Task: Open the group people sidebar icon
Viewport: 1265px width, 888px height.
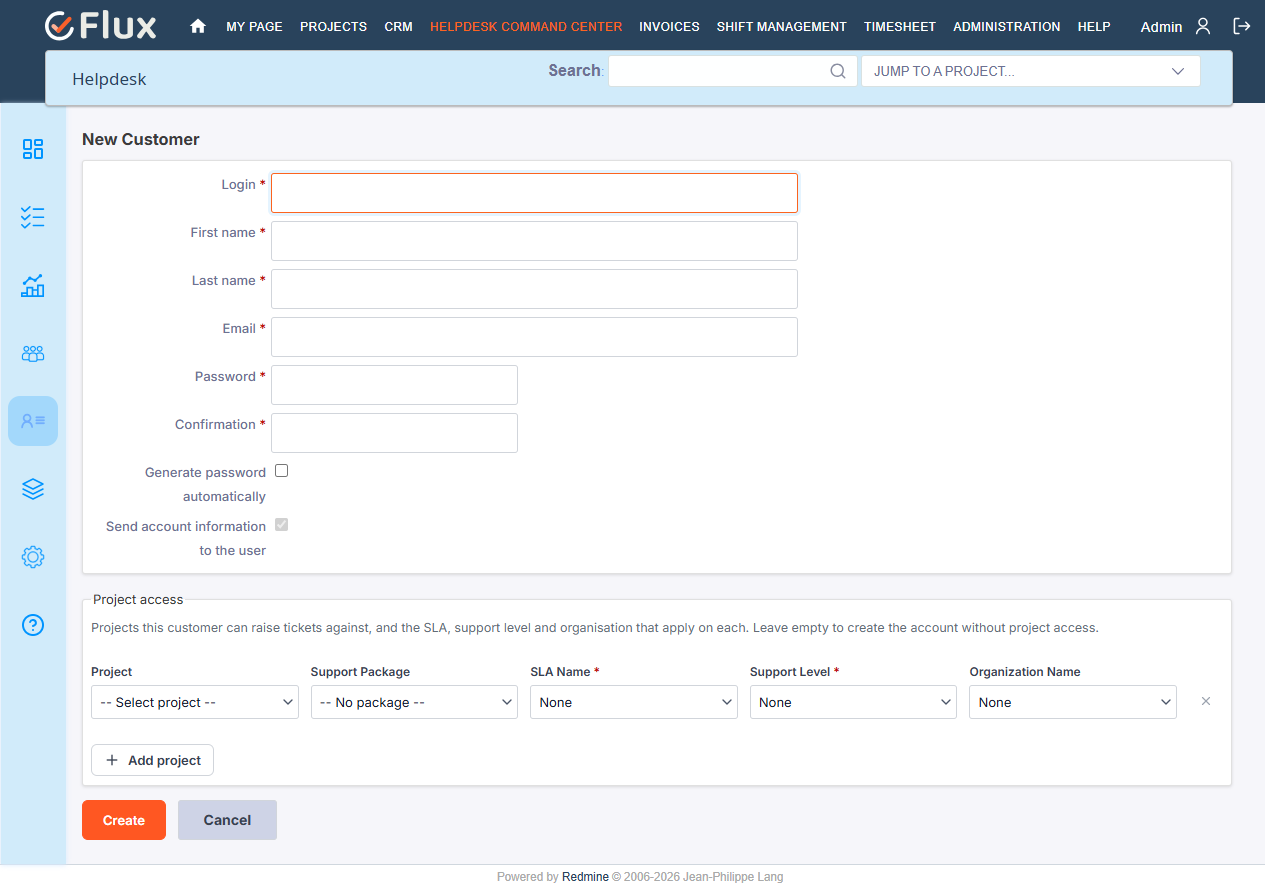Action: 33,353
